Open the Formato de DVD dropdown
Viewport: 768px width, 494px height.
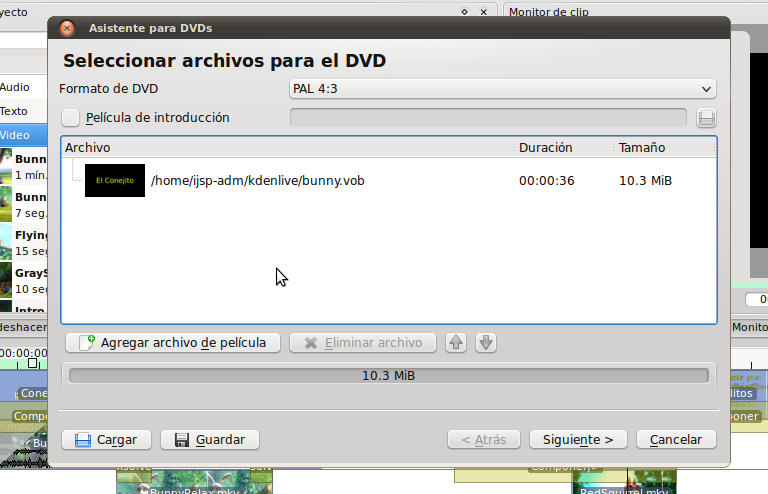point(503,89)
